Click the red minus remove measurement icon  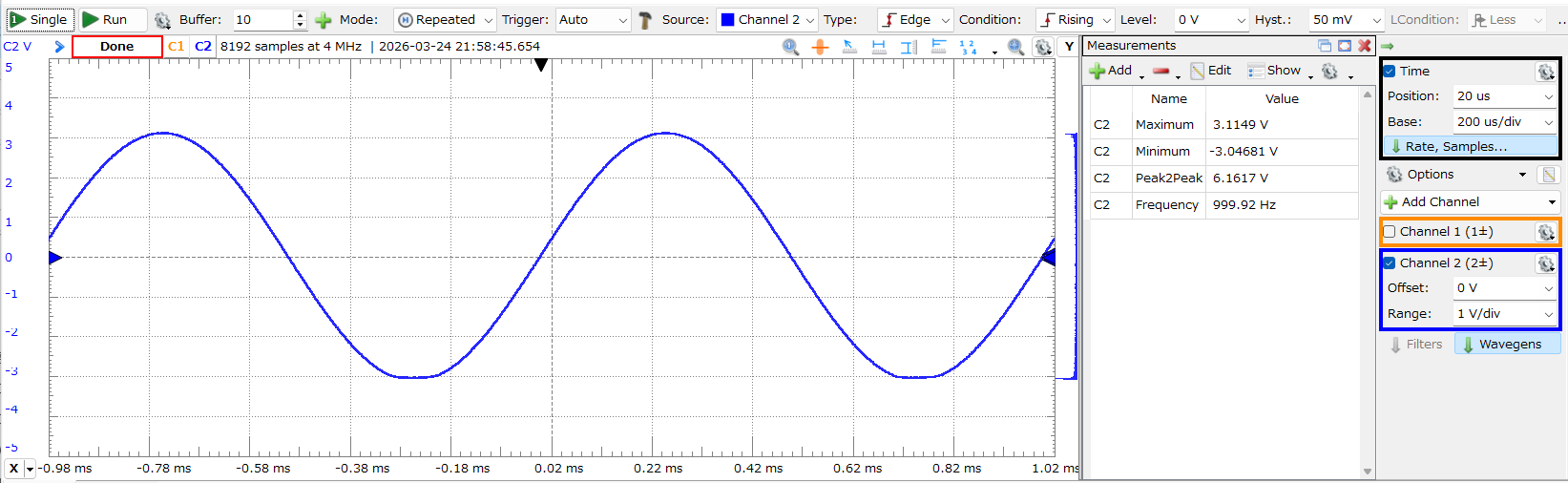pos(1160,71)
